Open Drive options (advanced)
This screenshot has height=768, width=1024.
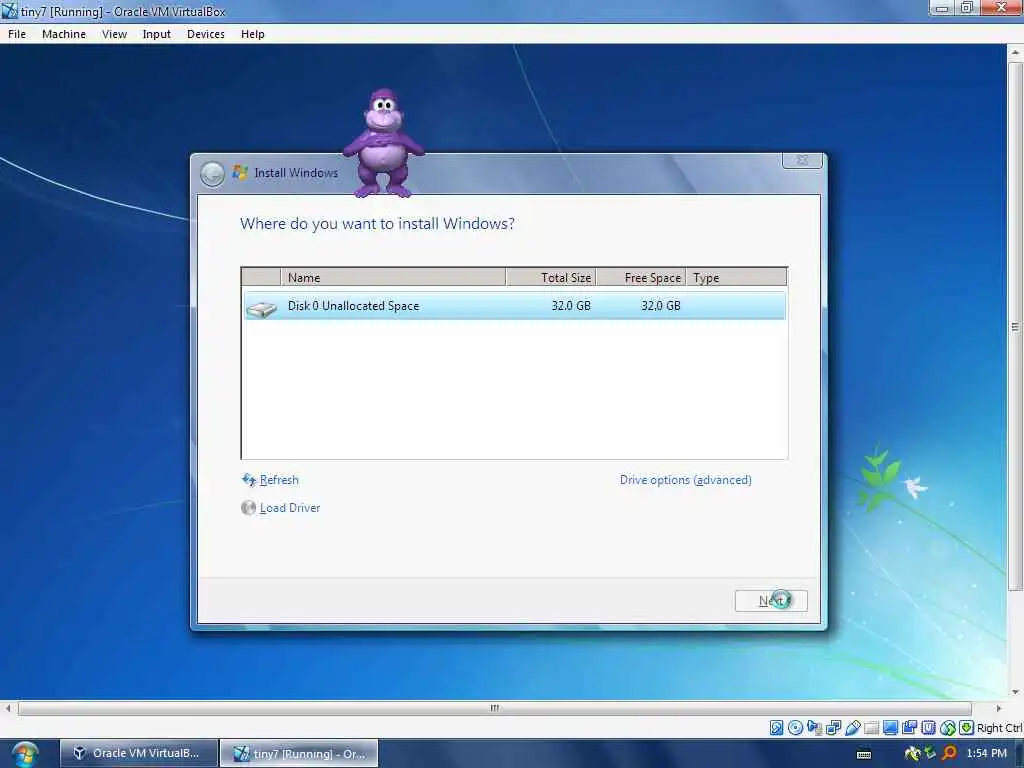[686, 480]
